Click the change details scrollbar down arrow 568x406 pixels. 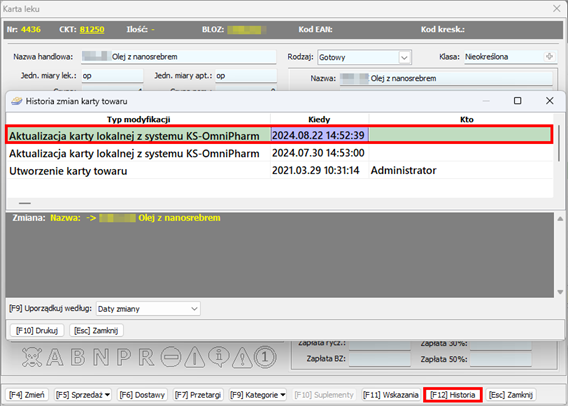click(560, 292)
